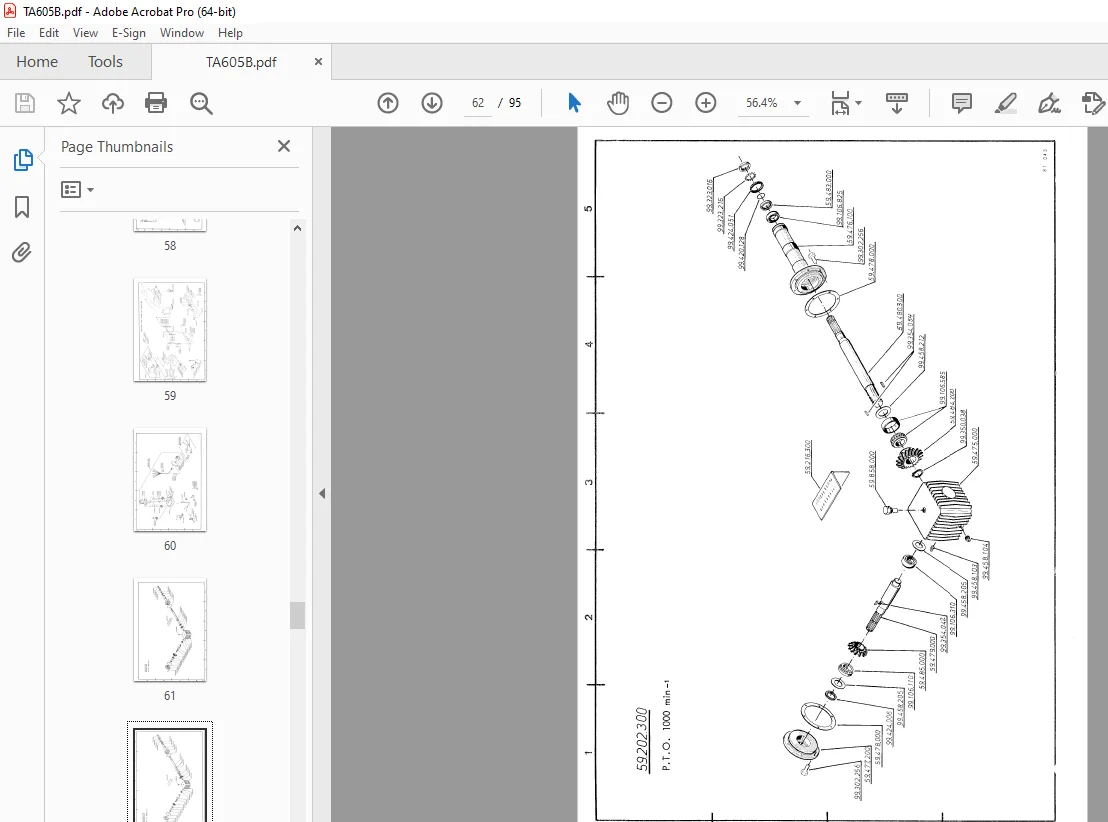Open the Window menu
The height and width of the screenshot is (822, 1108).
[x=182, y=33]
